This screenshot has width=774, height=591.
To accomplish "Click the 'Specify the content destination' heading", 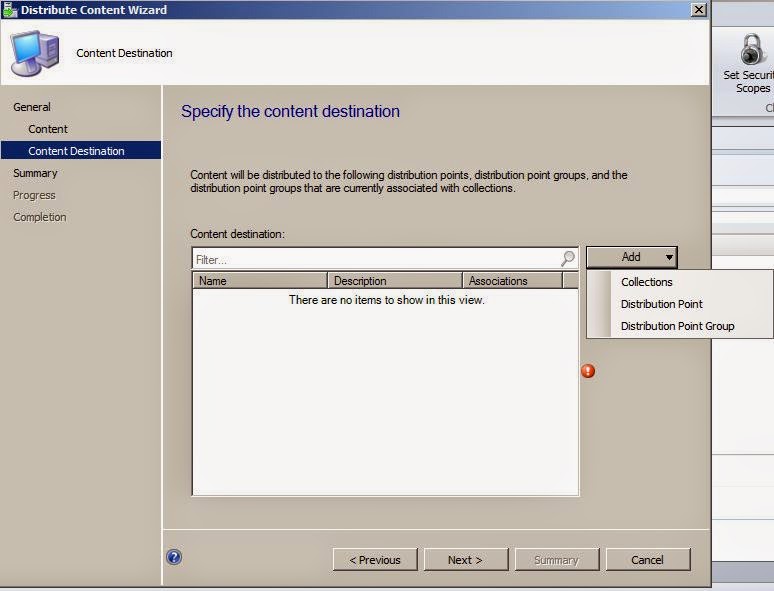I will [290, 112].
